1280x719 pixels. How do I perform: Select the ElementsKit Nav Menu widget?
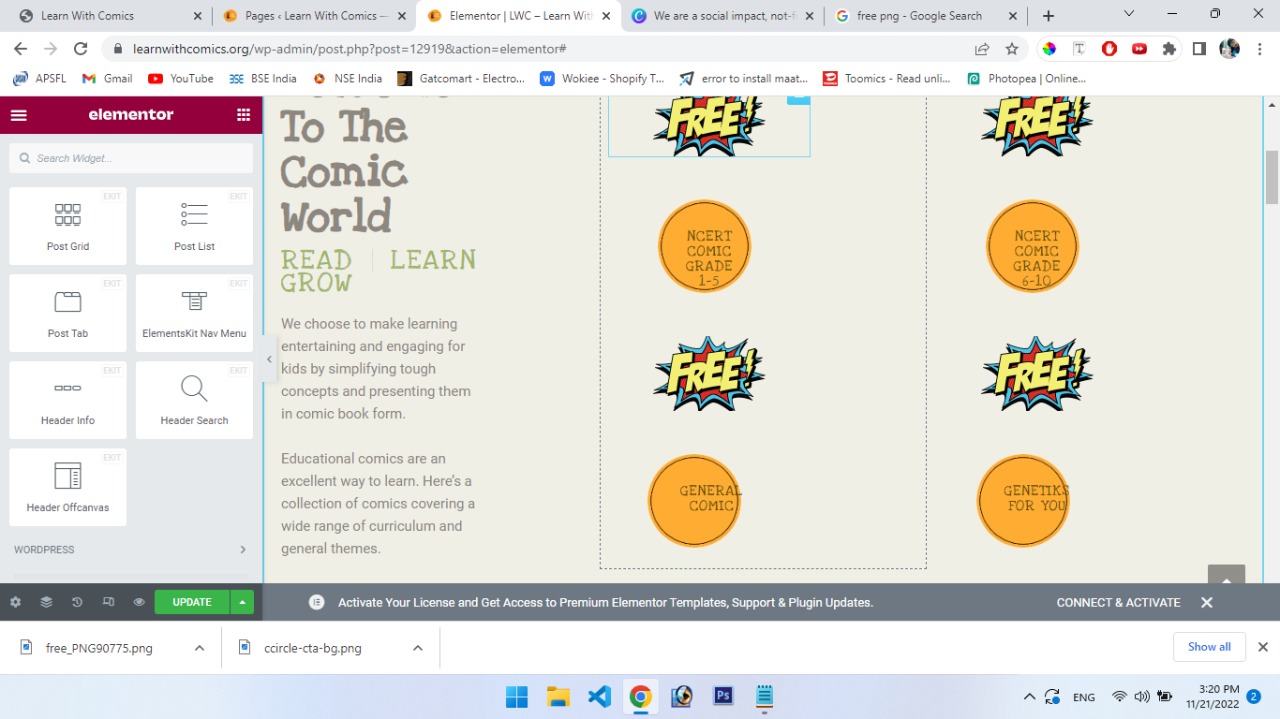tap(194, 312)
